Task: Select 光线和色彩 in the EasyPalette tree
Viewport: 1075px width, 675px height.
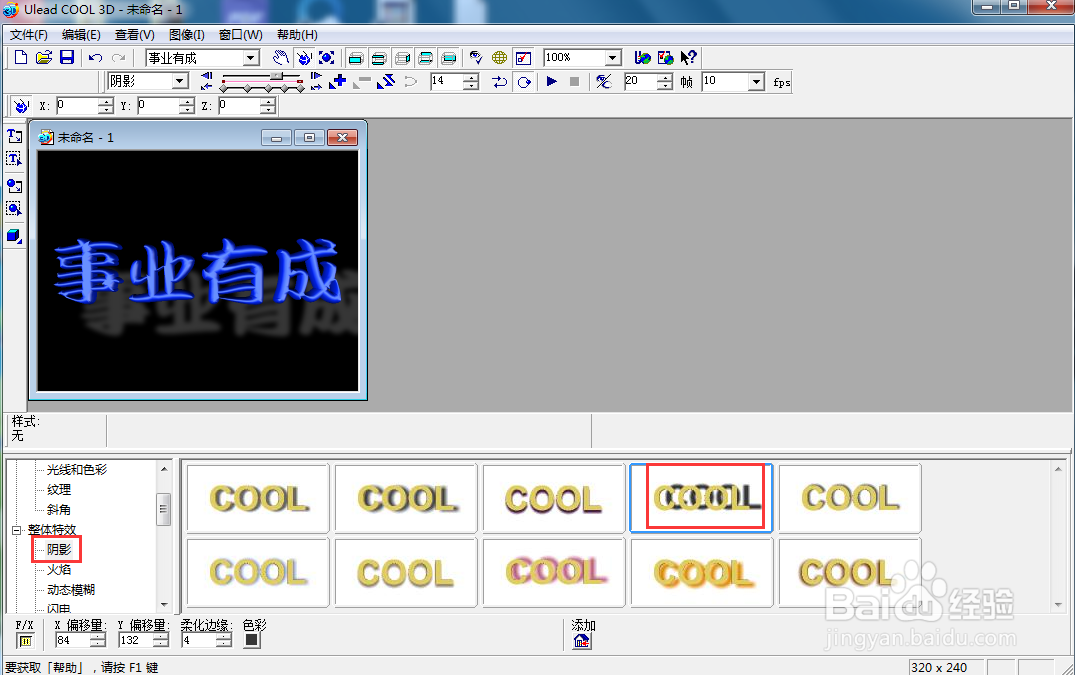Action: (x=77, y=469)
